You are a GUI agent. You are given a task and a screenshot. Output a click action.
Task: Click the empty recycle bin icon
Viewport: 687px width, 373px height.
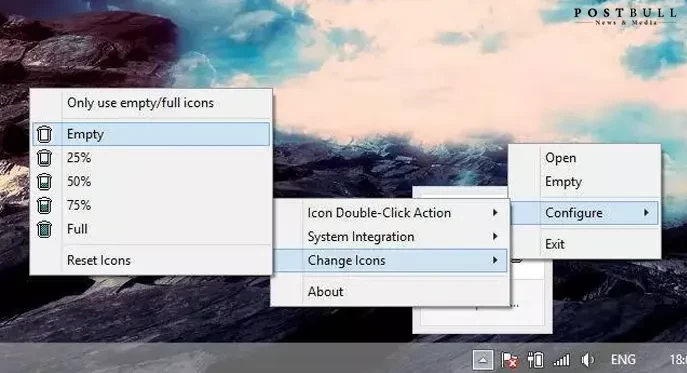[44, 134]
